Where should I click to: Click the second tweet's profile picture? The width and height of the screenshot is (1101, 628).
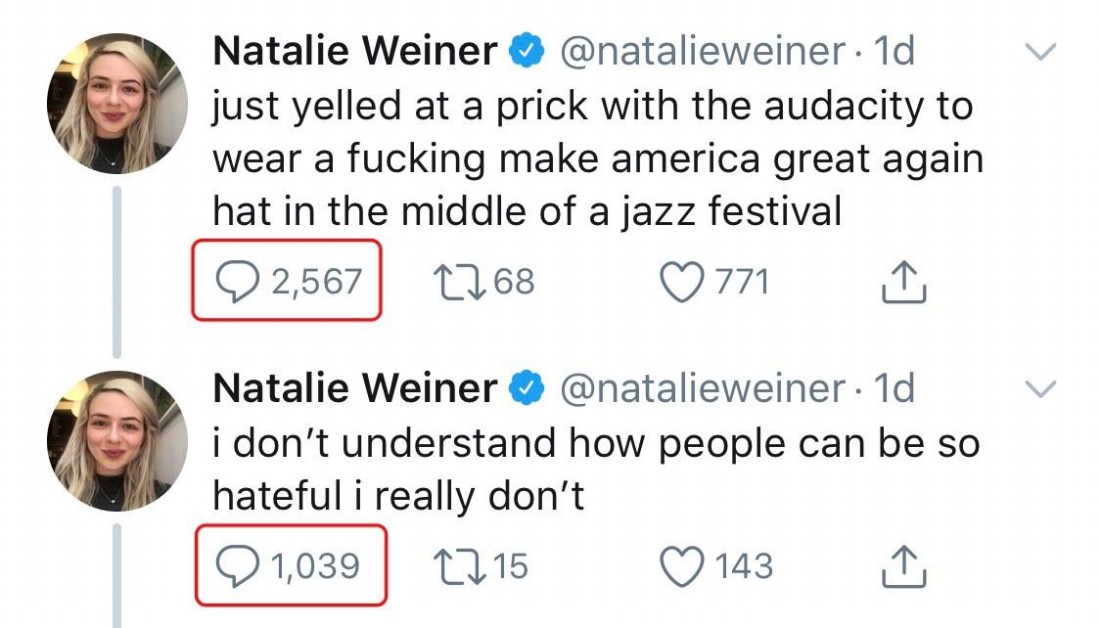[x=117, y=440]
